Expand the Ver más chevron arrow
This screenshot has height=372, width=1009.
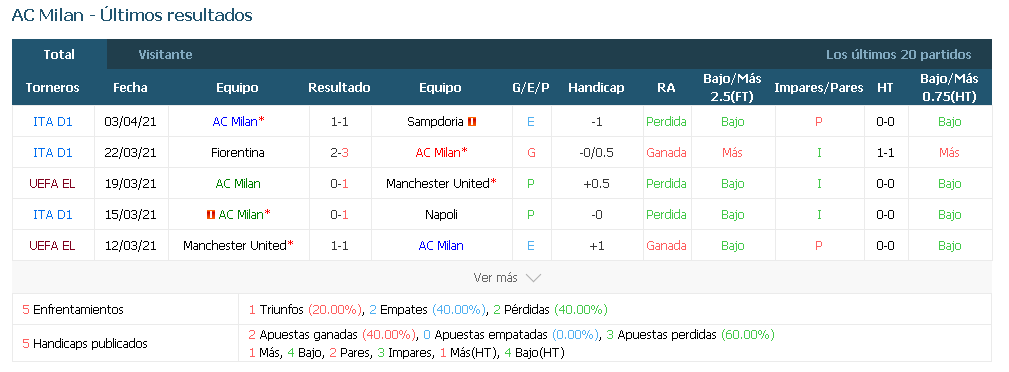tap(533, 278)
